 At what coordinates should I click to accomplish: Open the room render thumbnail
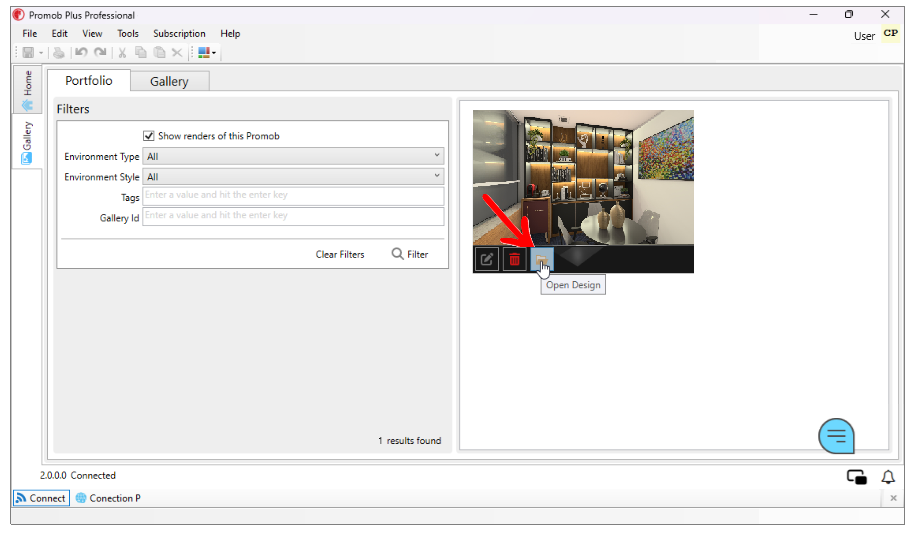(x=583, y=177)
